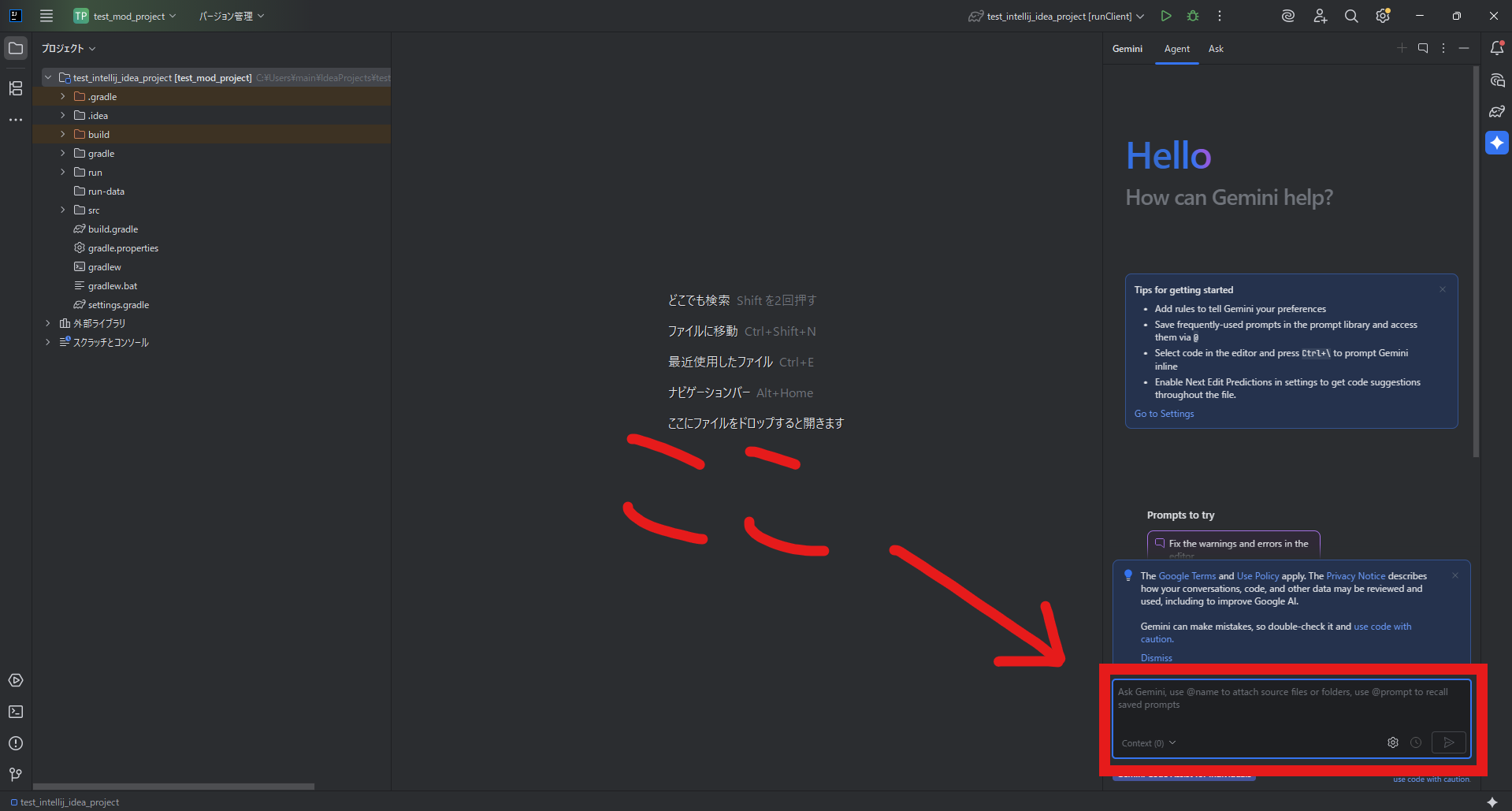Image resolution: width=1512 pixels, height=811 pixels.
Task: Open Search Everywhere magnifier icon
Action: tap(1351, 16)
